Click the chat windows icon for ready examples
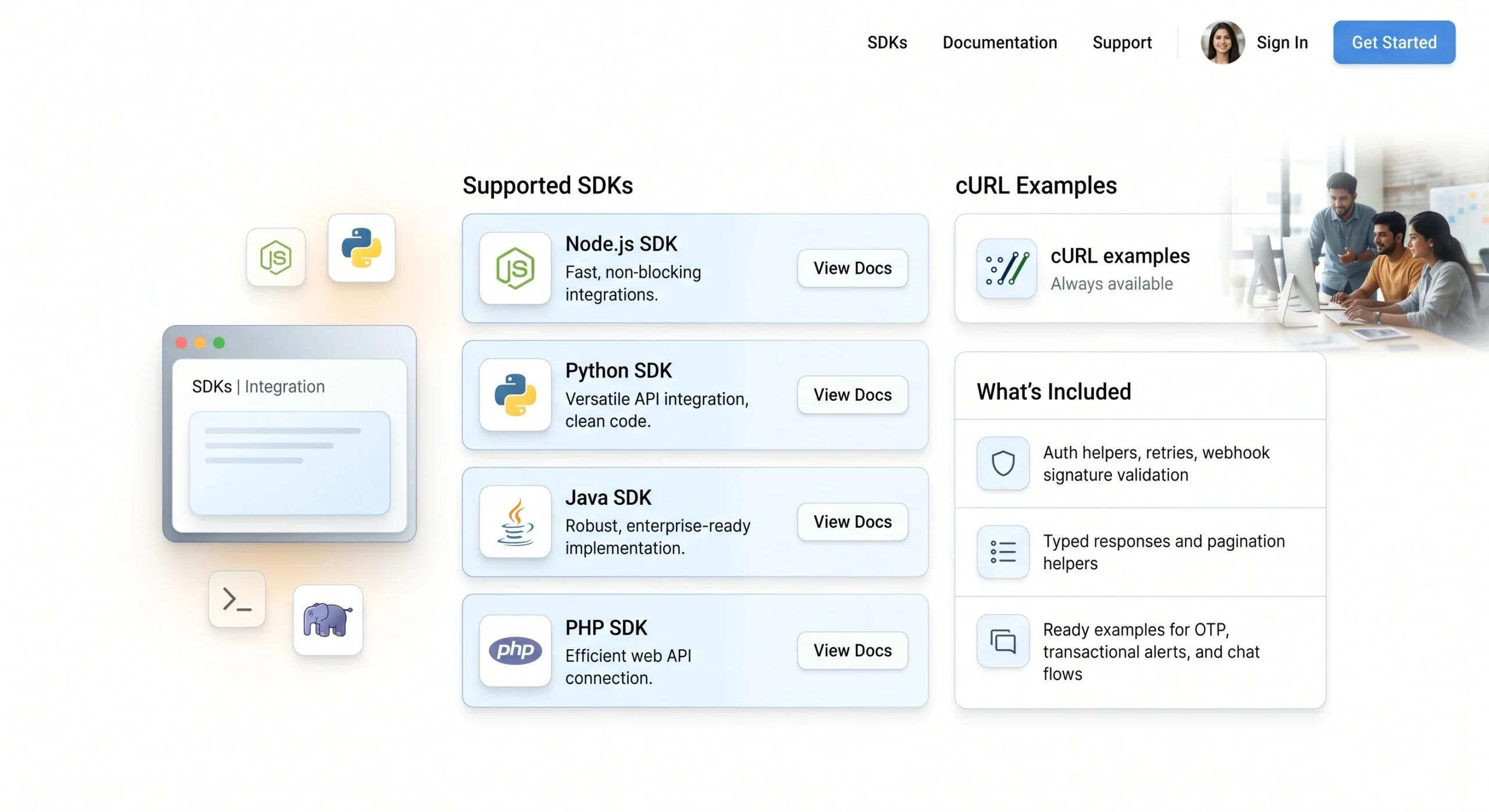This screenshot has height=812, width=1489. point(1003,640)
